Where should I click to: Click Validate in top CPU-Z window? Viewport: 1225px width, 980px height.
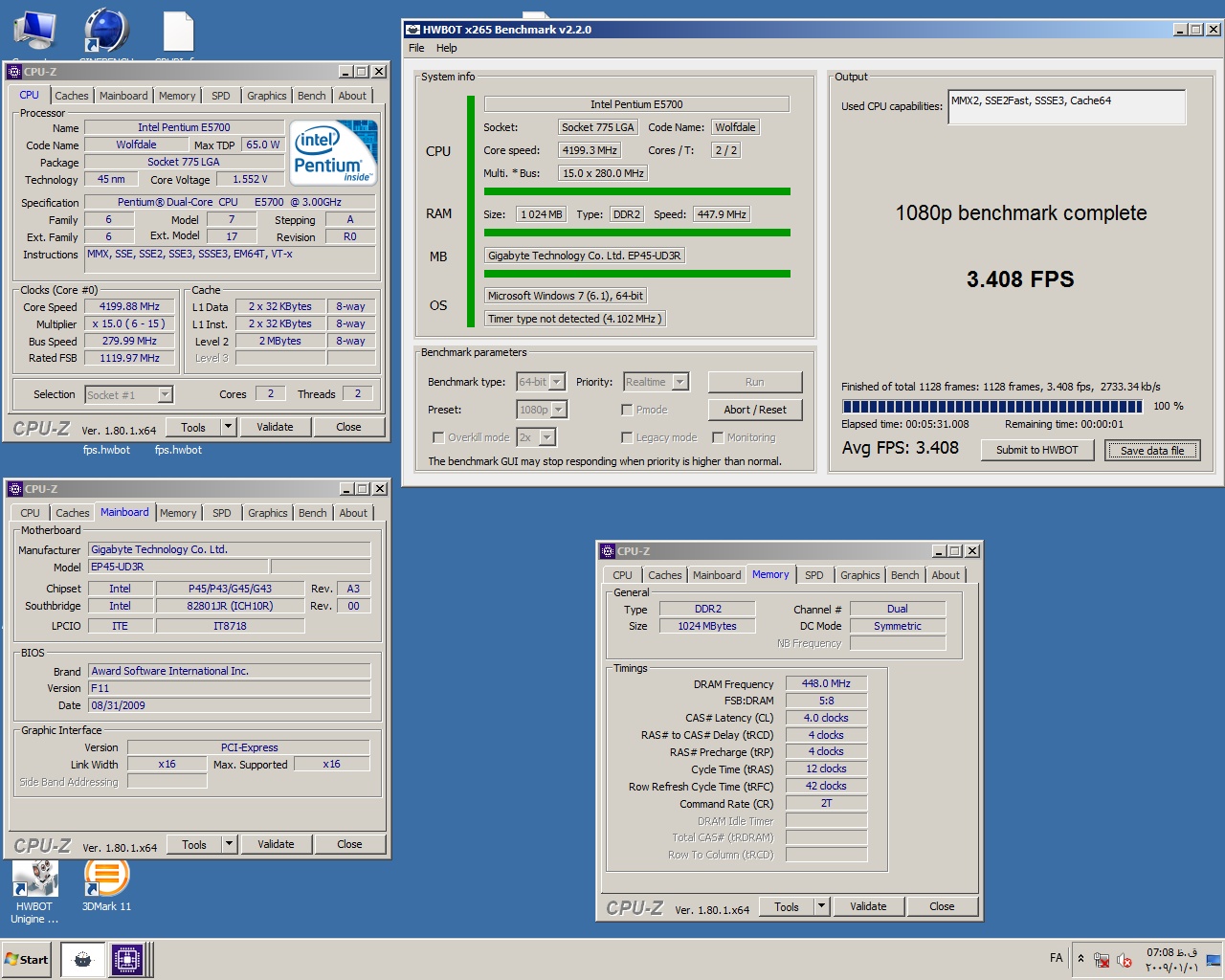[275, 427]
